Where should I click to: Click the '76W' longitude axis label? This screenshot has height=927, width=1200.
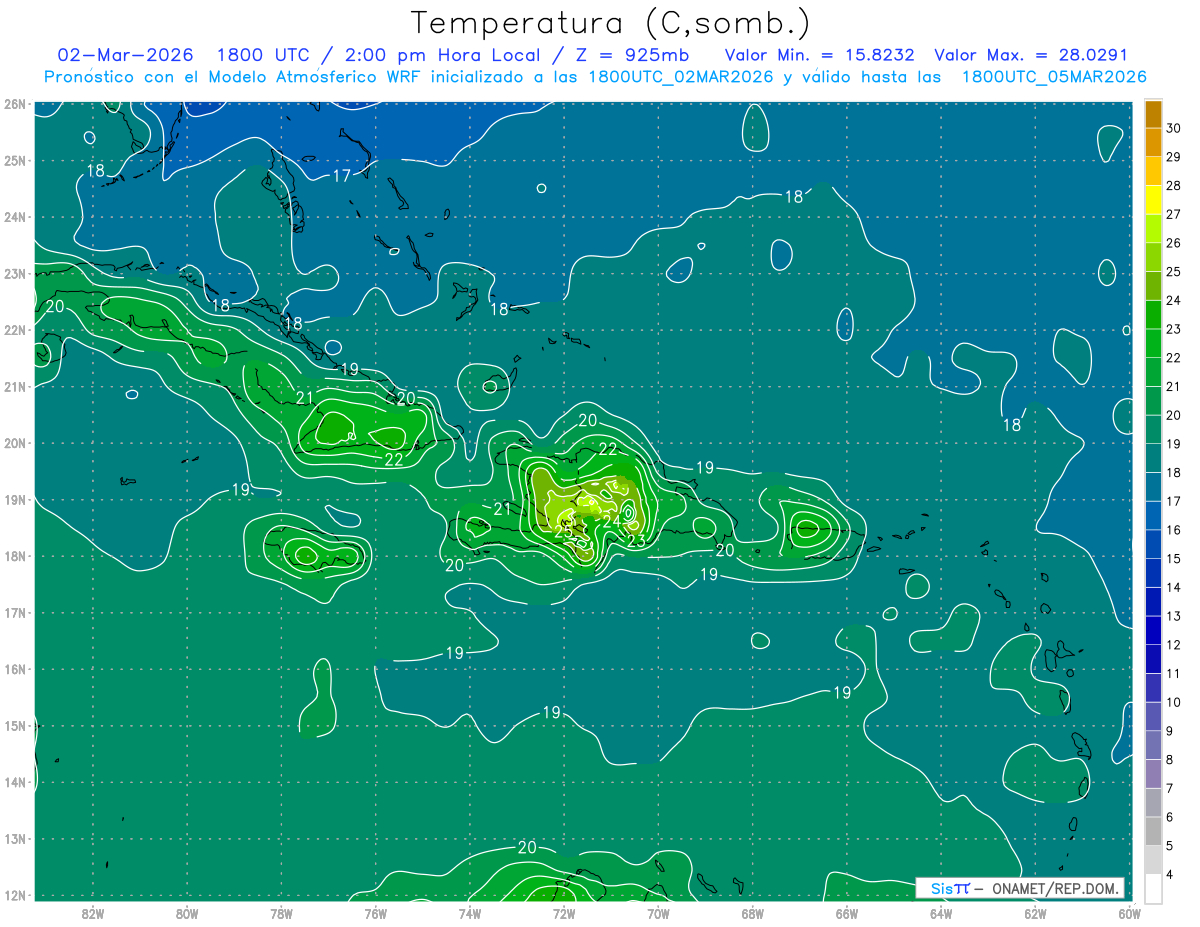(375, 913)
